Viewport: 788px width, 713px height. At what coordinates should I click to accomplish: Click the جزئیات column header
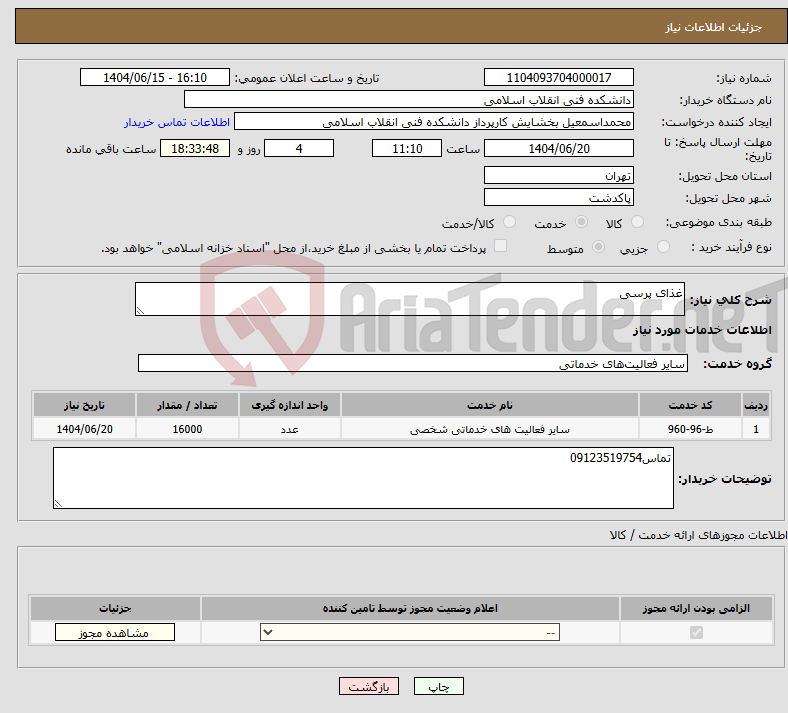[x=115, y=608]
